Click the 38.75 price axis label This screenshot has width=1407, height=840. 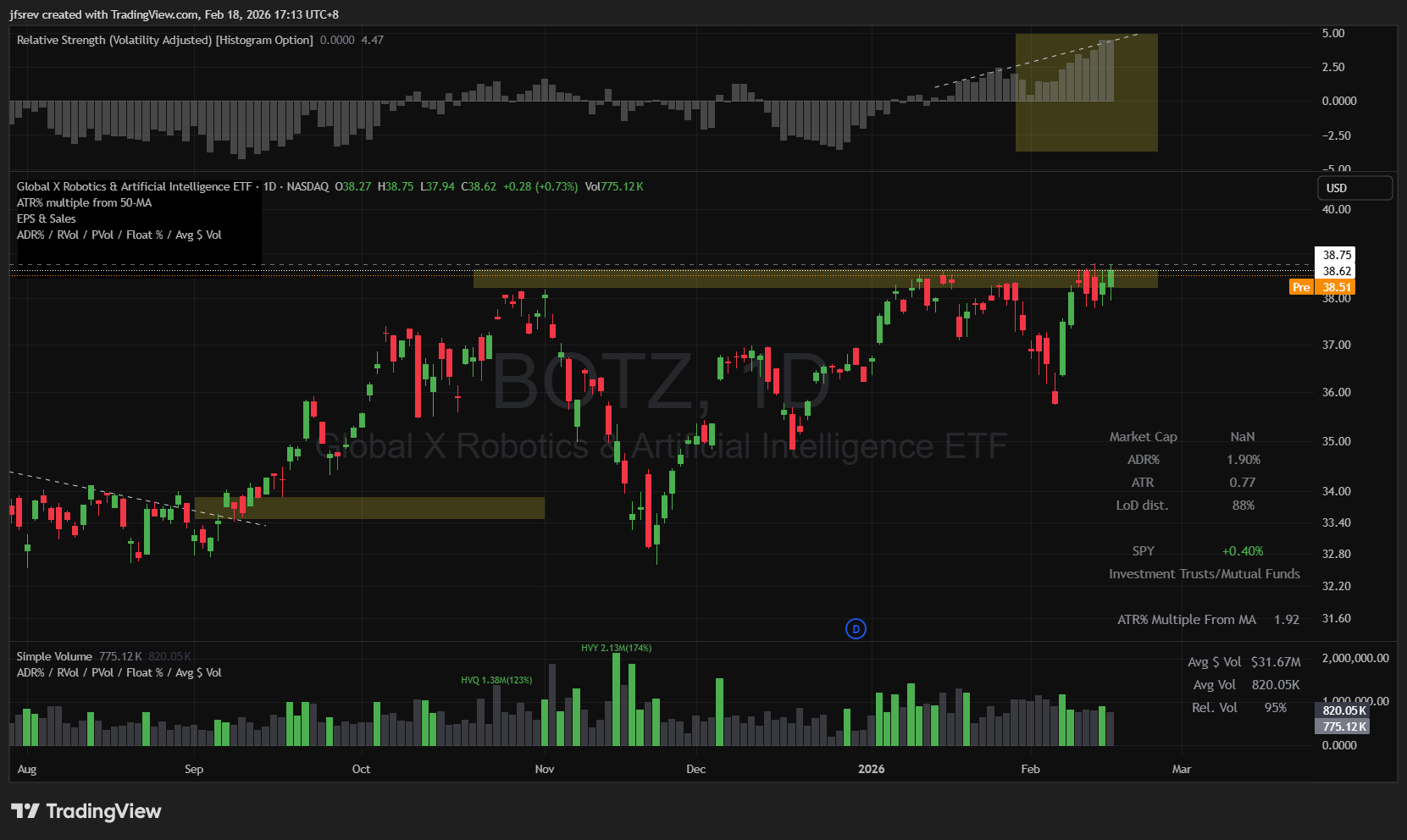[x=1337, y=255]
